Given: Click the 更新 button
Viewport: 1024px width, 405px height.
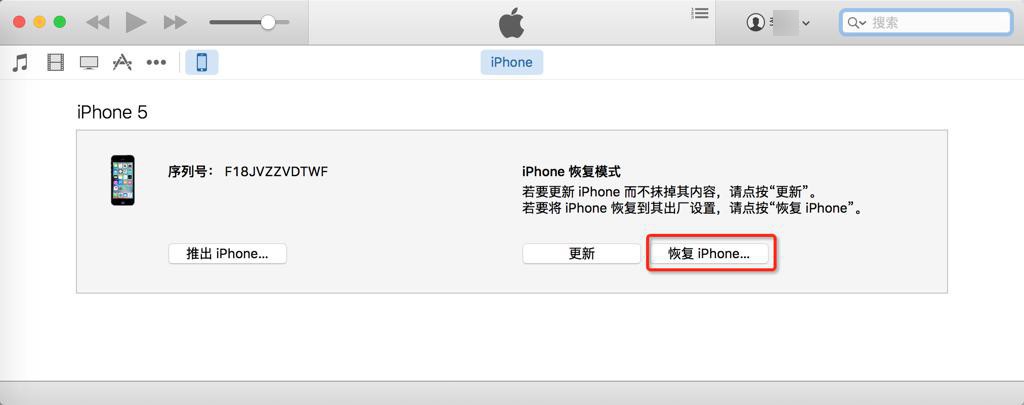Looking at the screenshot, I should coord(581,254).
